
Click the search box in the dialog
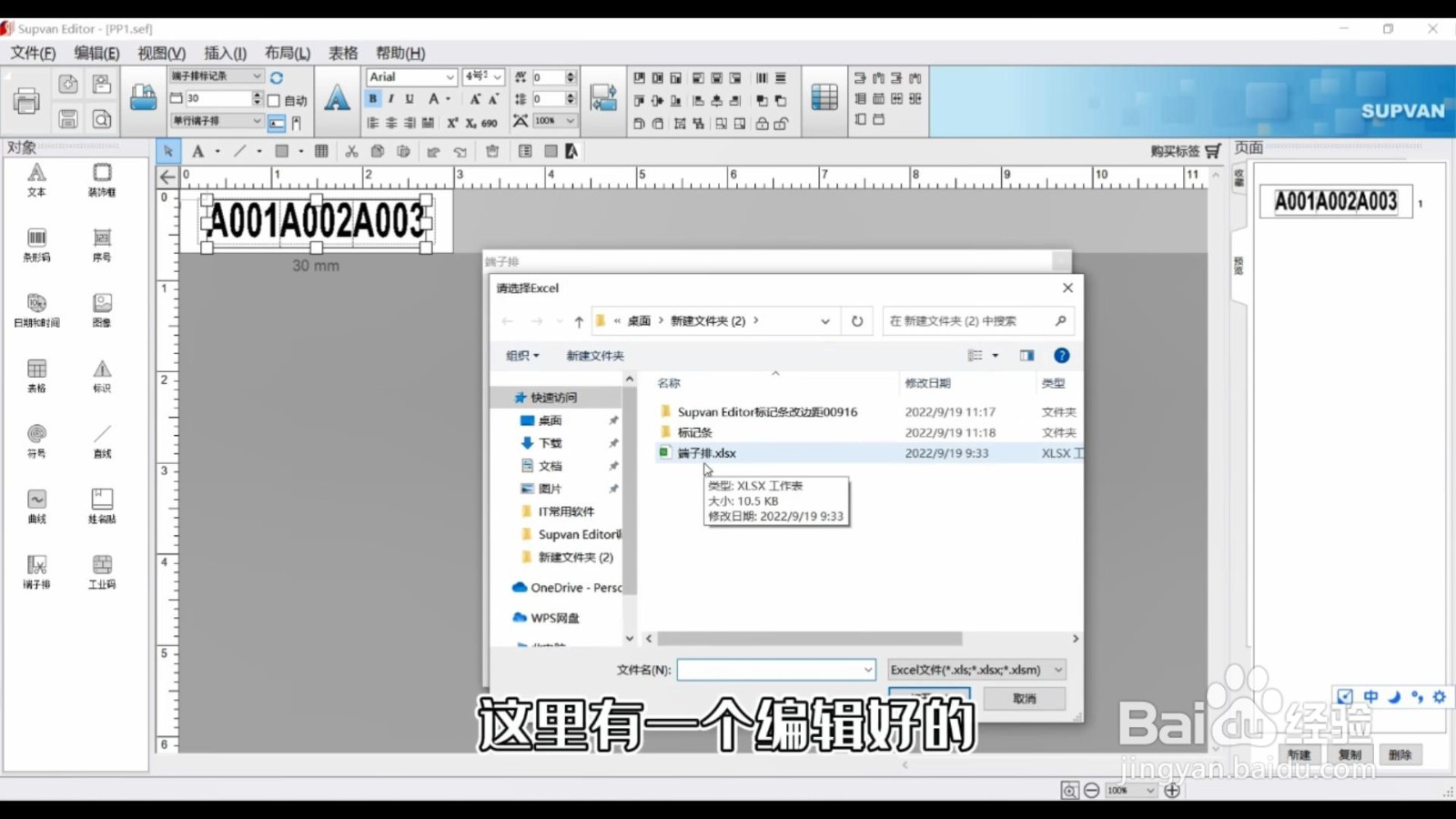977,321
